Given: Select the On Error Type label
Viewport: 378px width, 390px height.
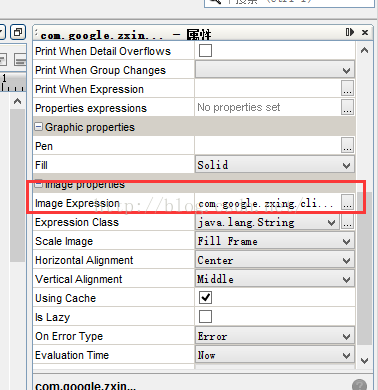Looking at the screenshot, I should 69,336.
